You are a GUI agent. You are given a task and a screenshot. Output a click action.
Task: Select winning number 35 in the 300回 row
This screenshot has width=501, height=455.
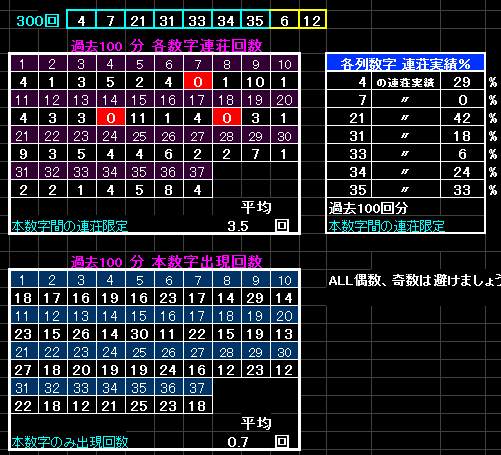pyautogui.click(x=255, y=20)
